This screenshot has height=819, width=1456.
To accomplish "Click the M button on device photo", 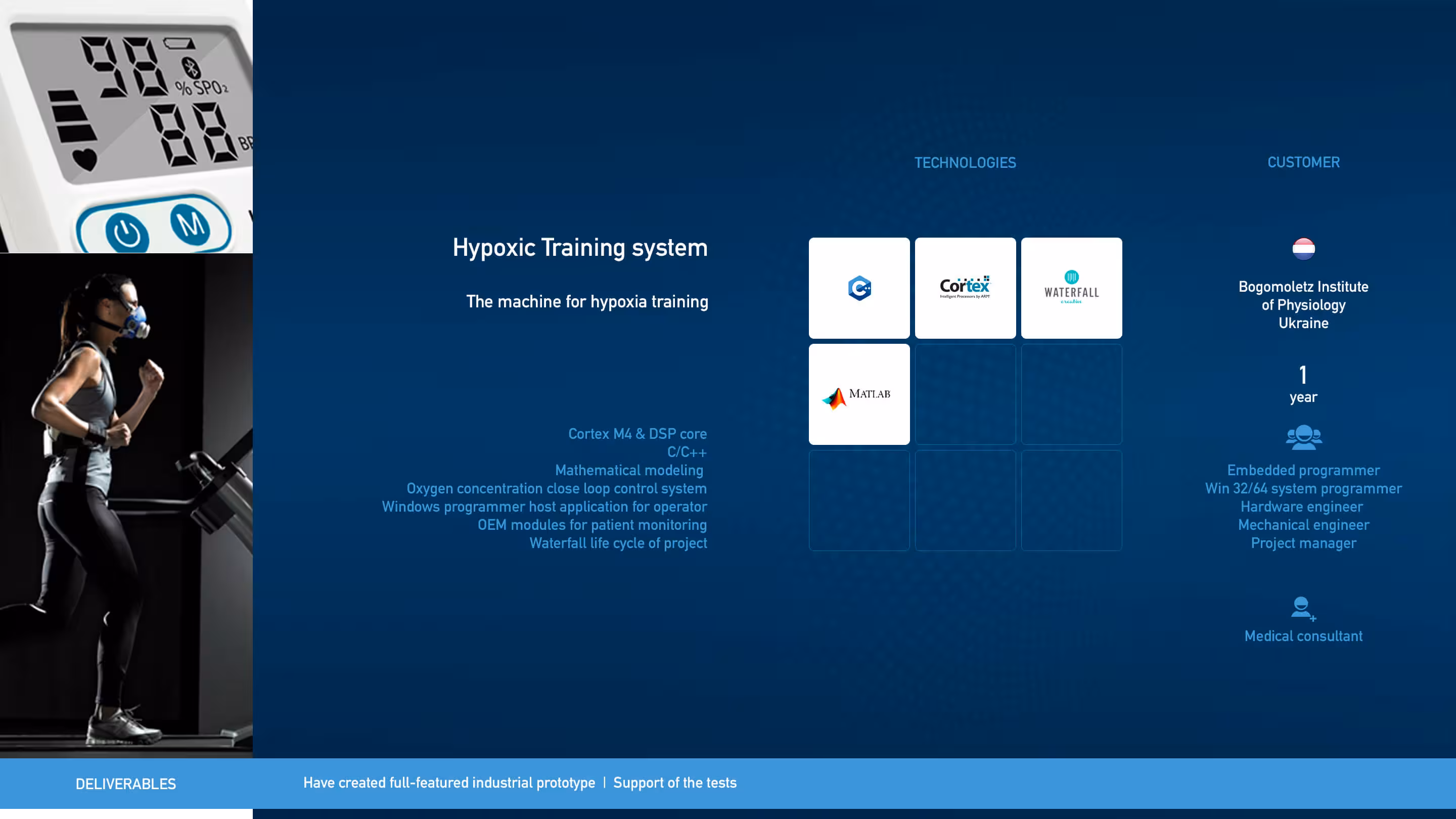I will (191, 224).
